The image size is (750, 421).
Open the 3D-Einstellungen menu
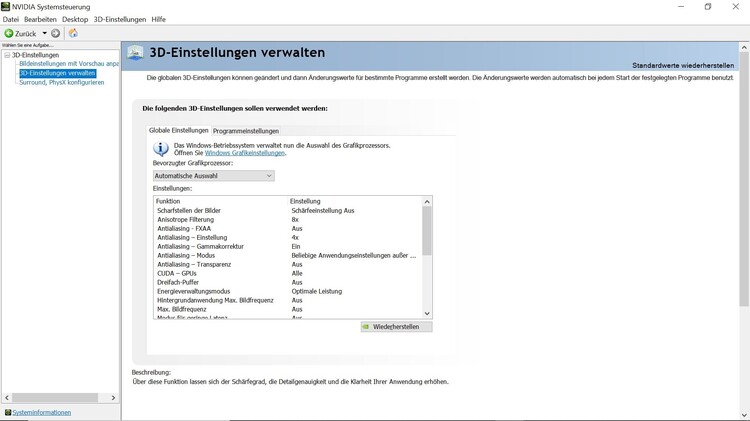tap(120, 20)
